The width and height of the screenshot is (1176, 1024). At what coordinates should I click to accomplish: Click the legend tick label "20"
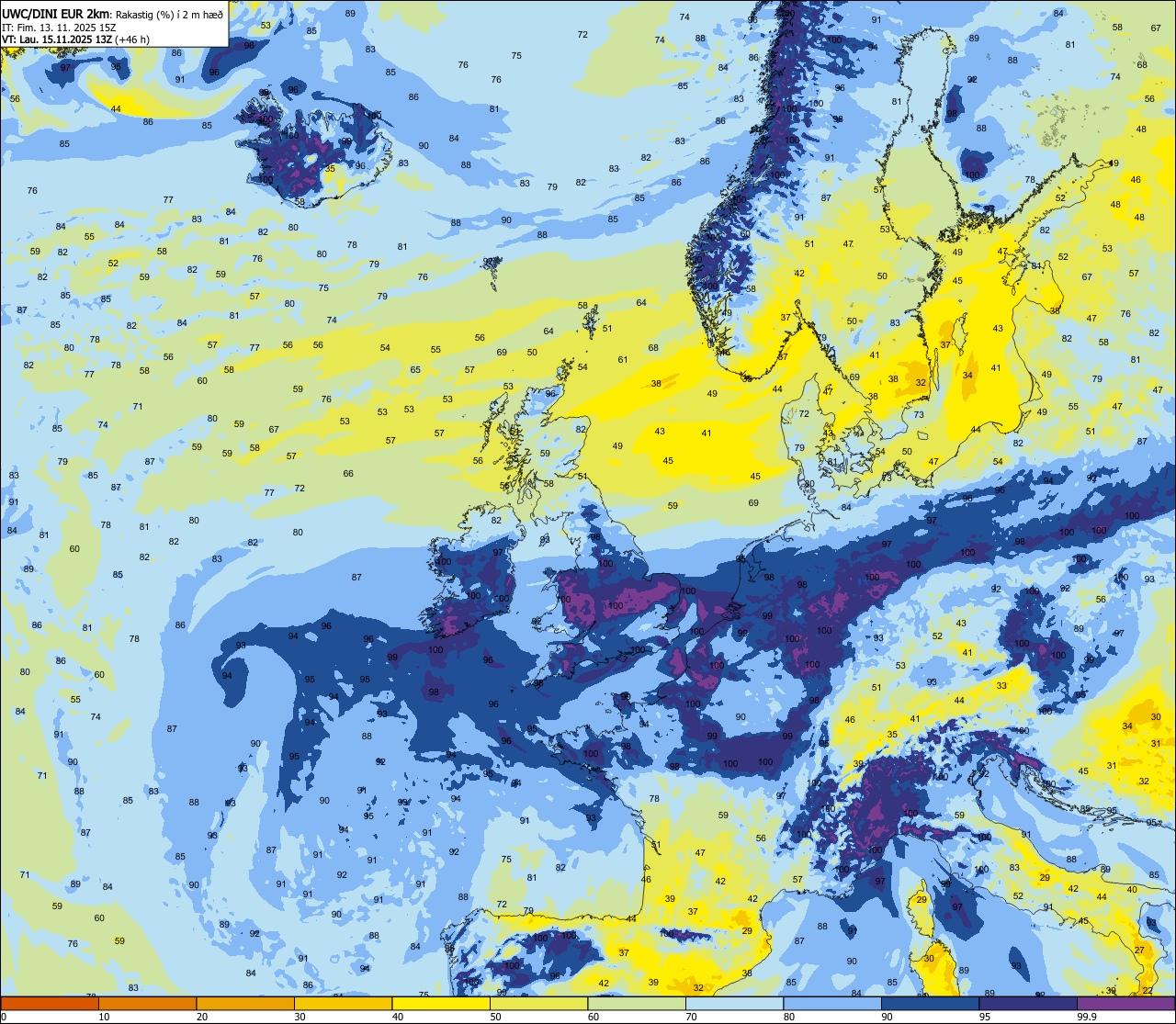202,1017
